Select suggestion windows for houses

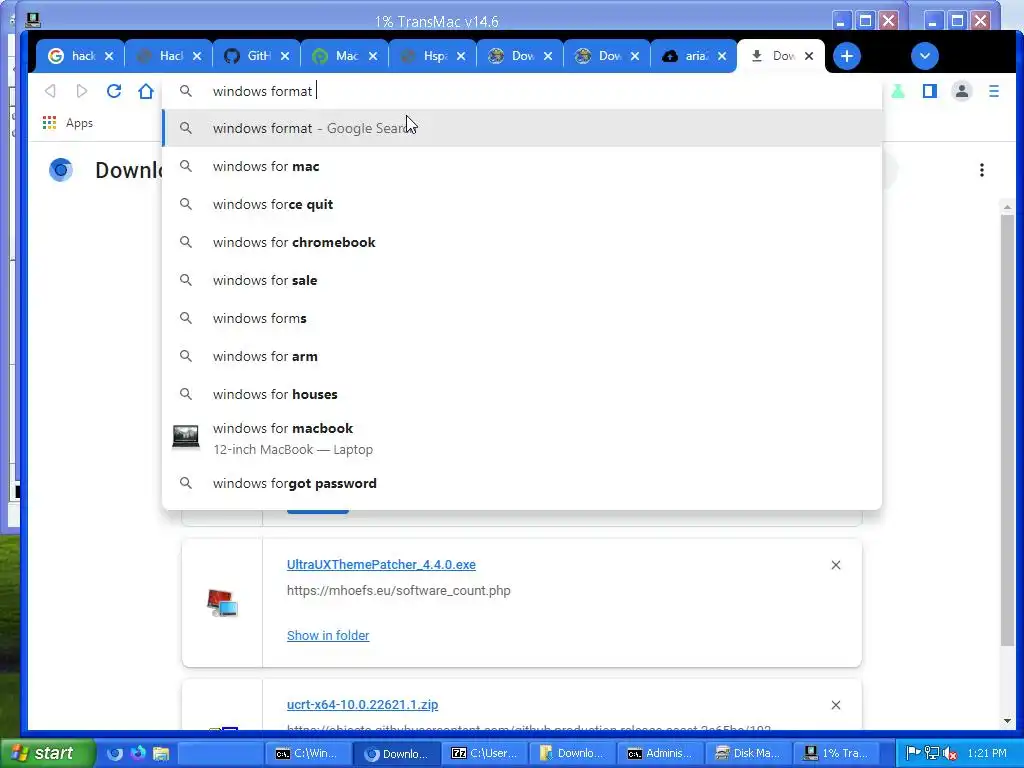(522, 394)
